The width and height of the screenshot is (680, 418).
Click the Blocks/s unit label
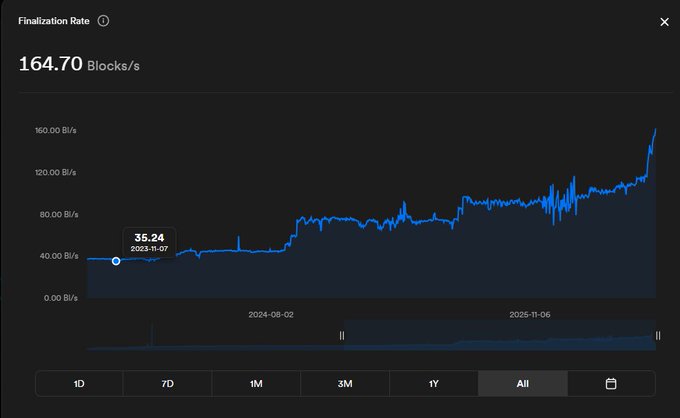(113, 66)
